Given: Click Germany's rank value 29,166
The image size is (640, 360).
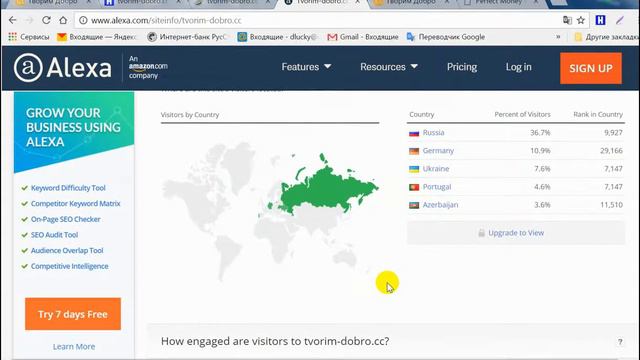Looking at the screenshot, I should pyautogui.click(x=611, y=151).
